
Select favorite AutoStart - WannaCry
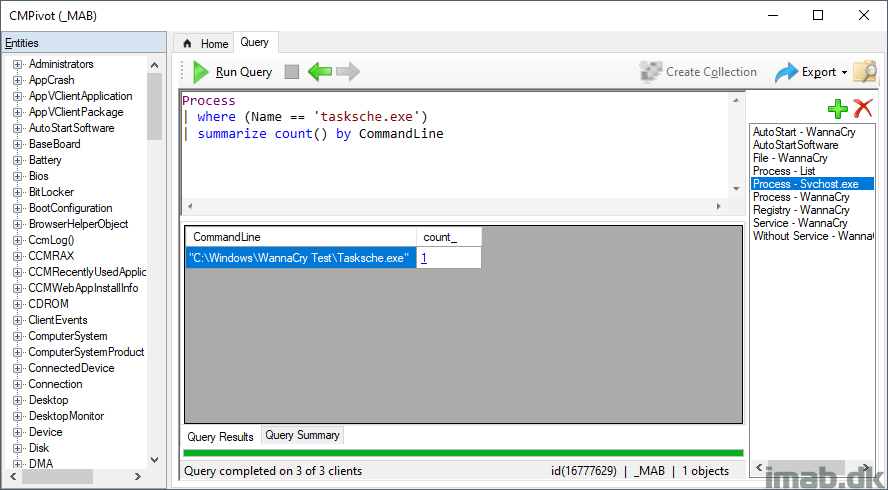point(804,132)
